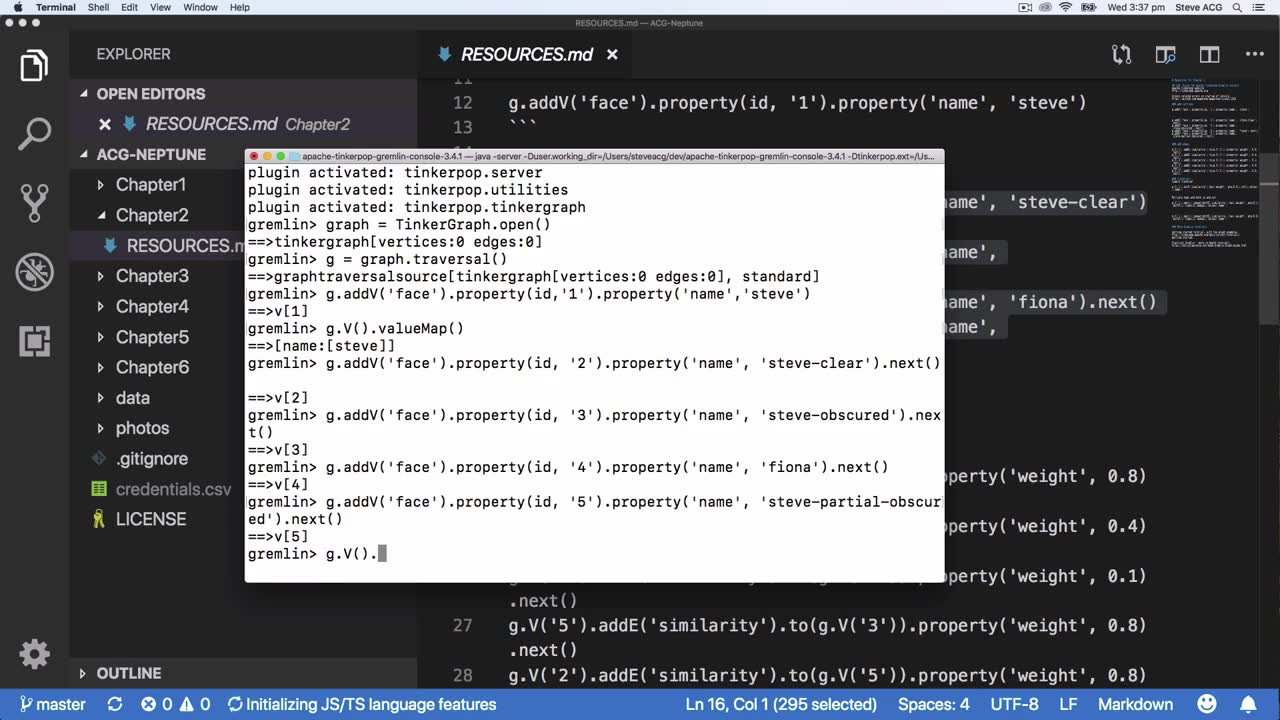The image size is (1280, 720).
Task: Open the Edit menu
Action: pos(130,7)
